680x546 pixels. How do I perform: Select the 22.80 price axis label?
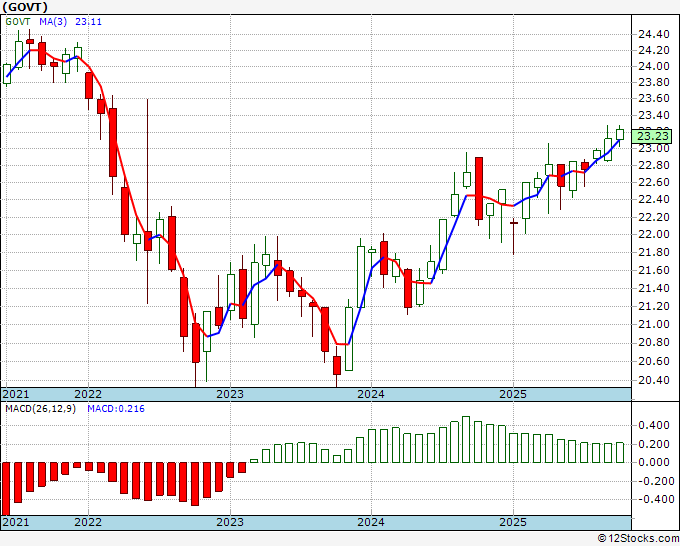[654, 165]
